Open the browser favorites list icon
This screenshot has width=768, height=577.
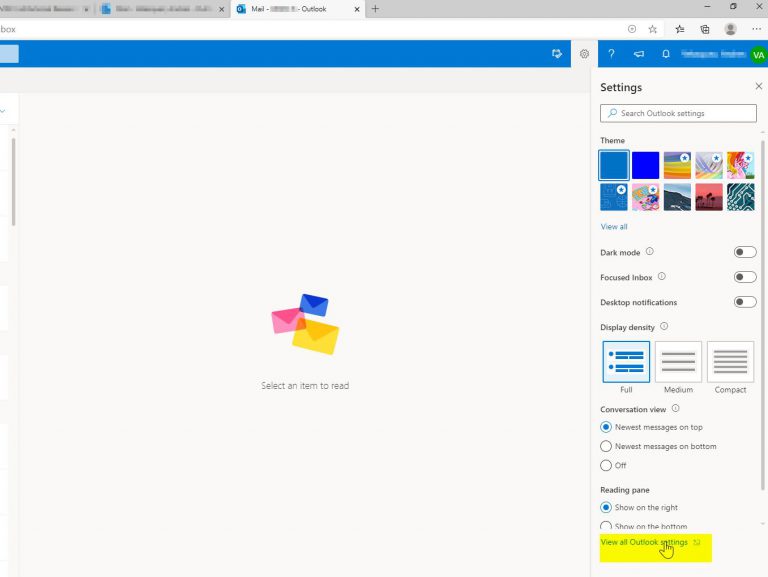pyautogui.click(x=680, y=29)
